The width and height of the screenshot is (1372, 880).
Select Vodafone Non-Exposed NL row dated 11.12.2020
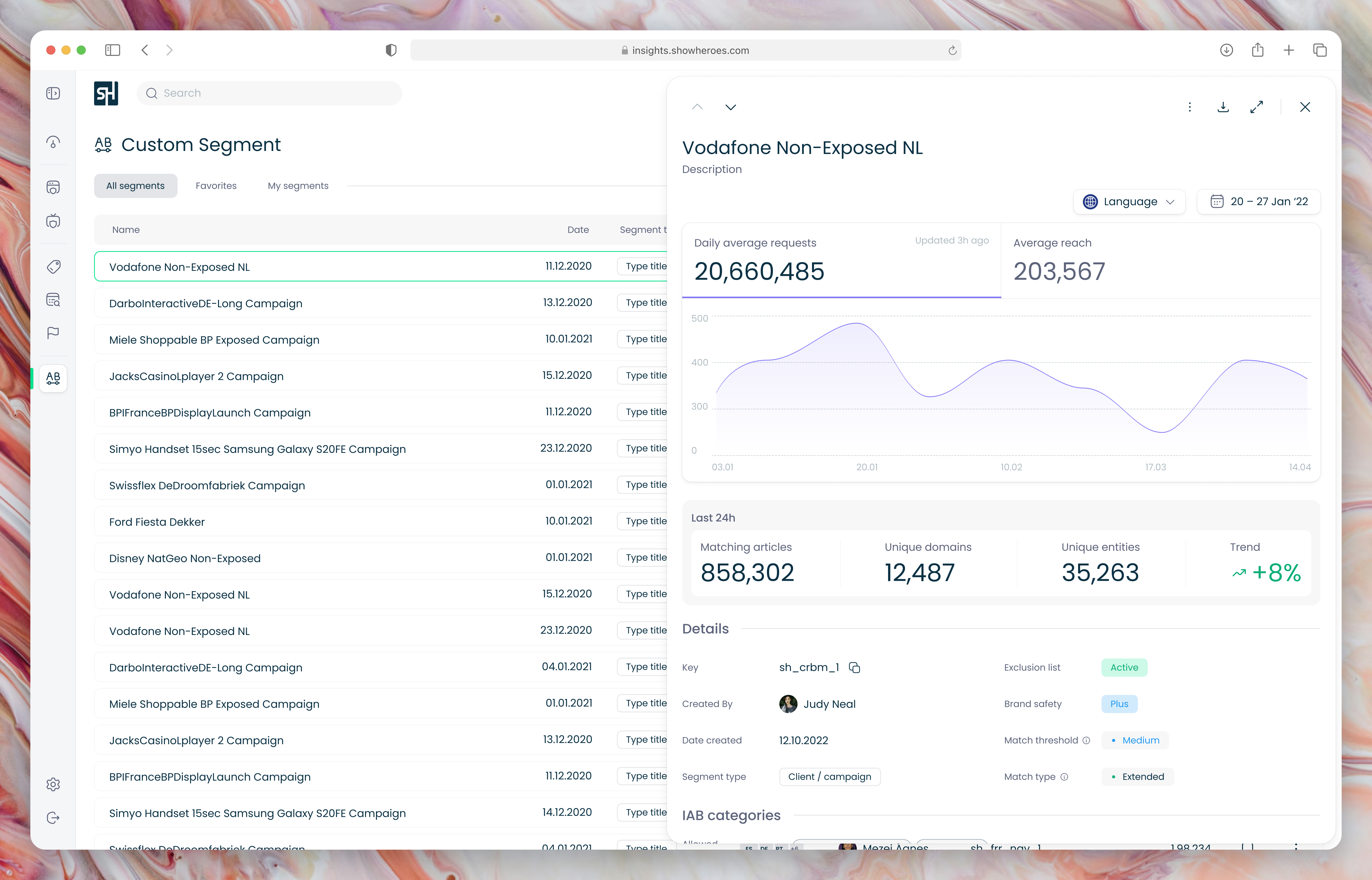381,266
